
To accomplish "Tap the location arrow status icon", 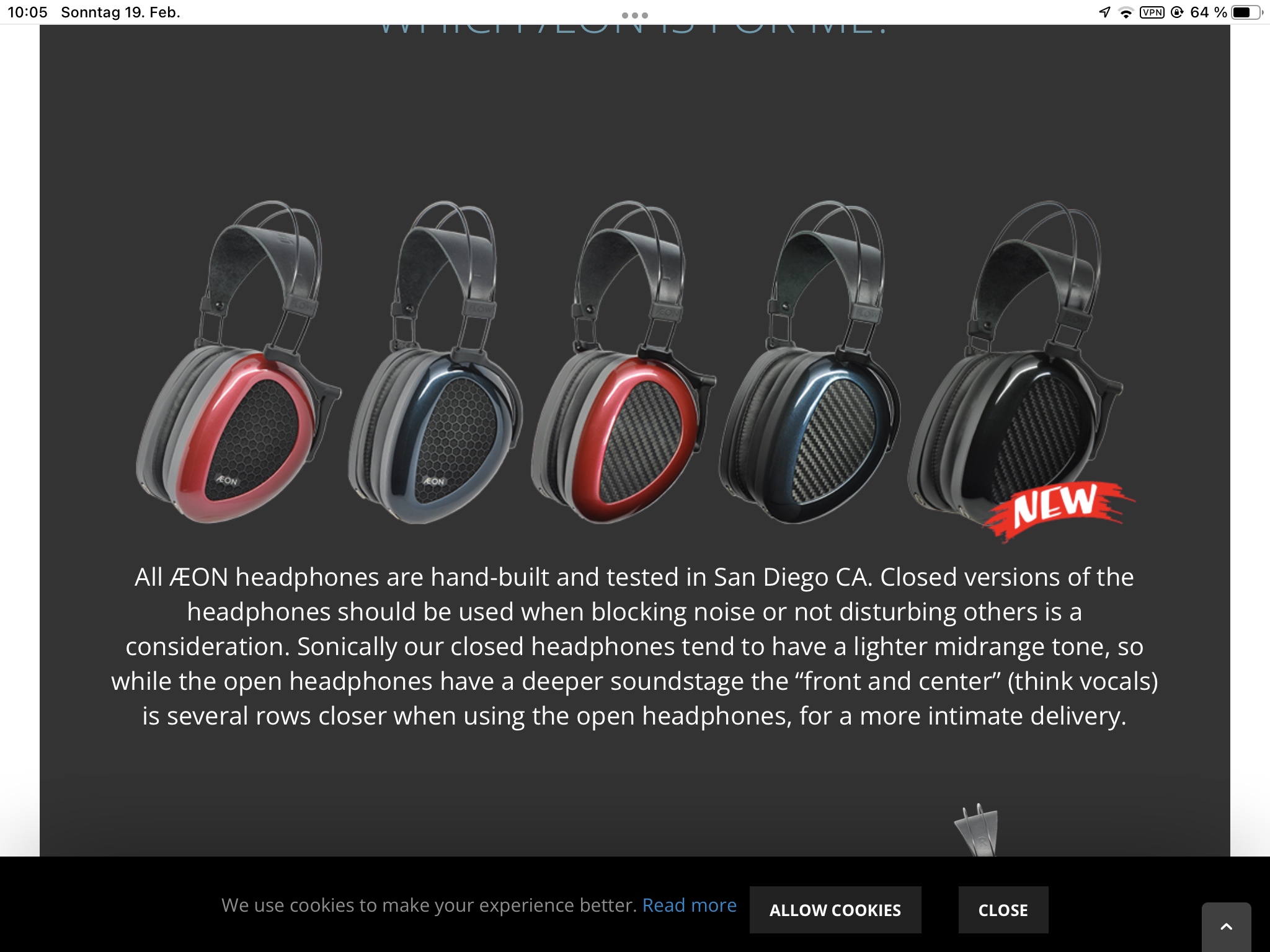I will pos(1104,12).
